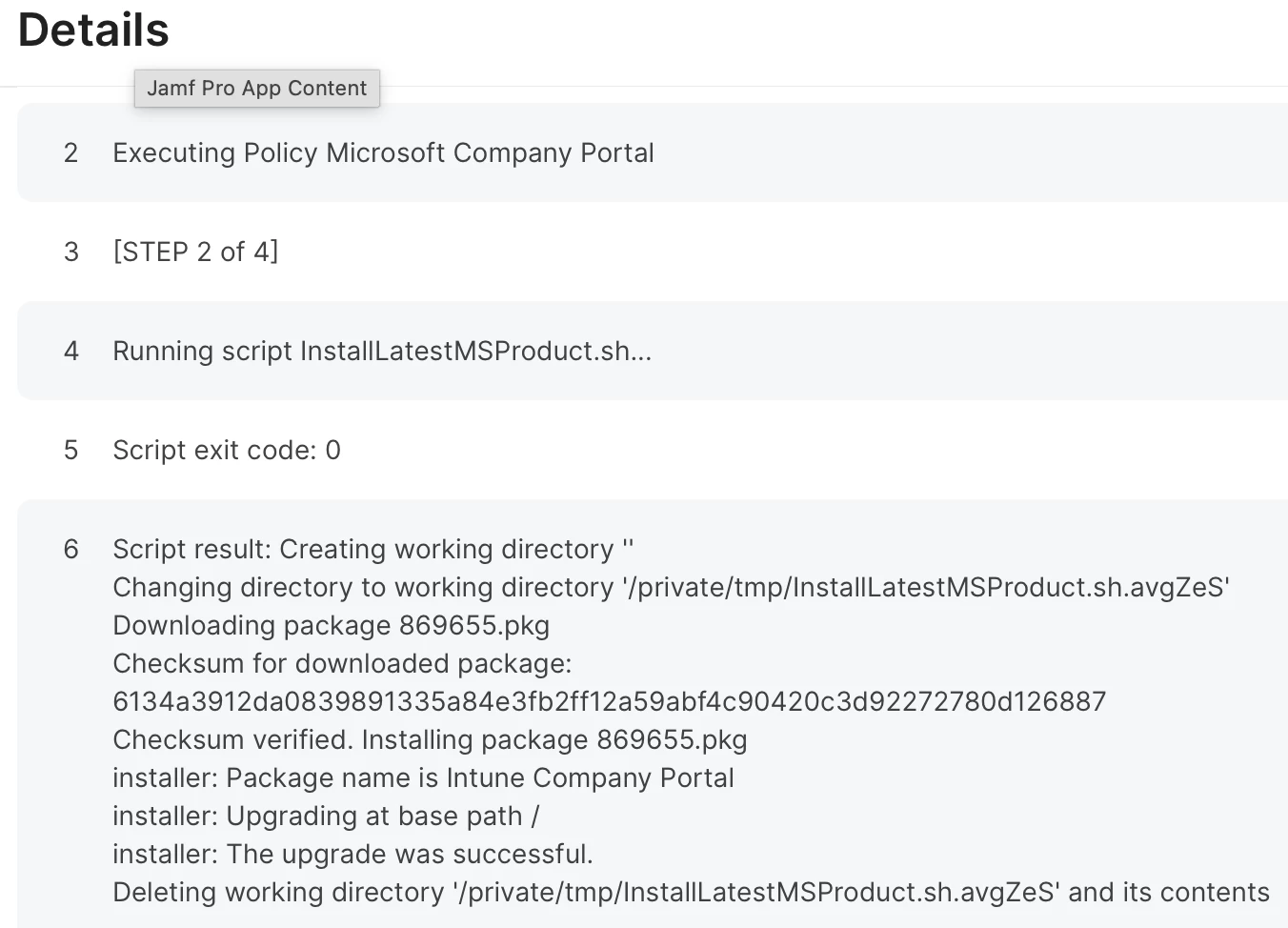Select log line number 5
The height and width of the screenshot is (928, 1288).
(70, 451)
